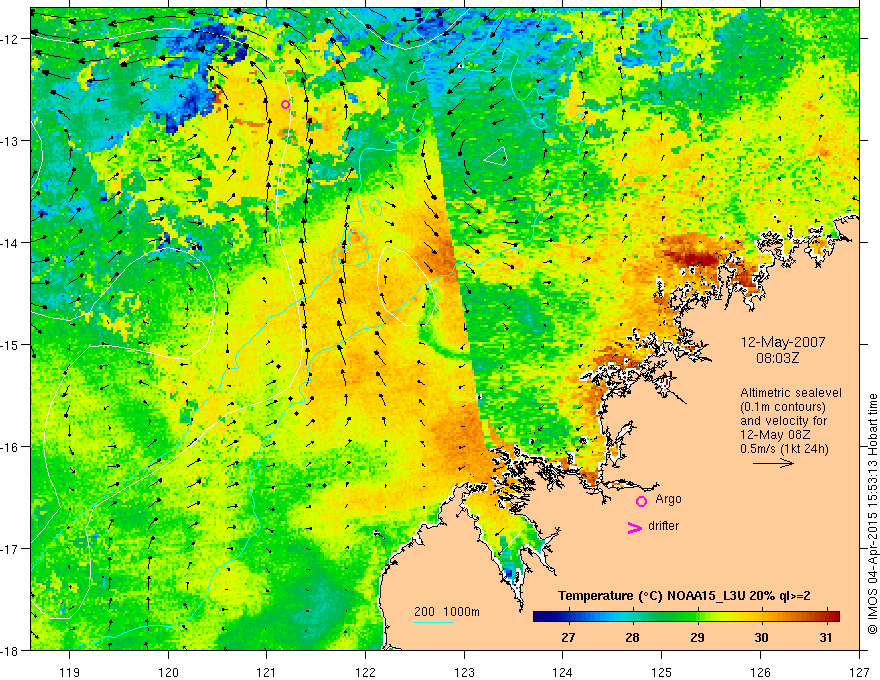Click the color bar label 28
The width and height of the screenshot is (880, 680).
(x=632, y=637)
